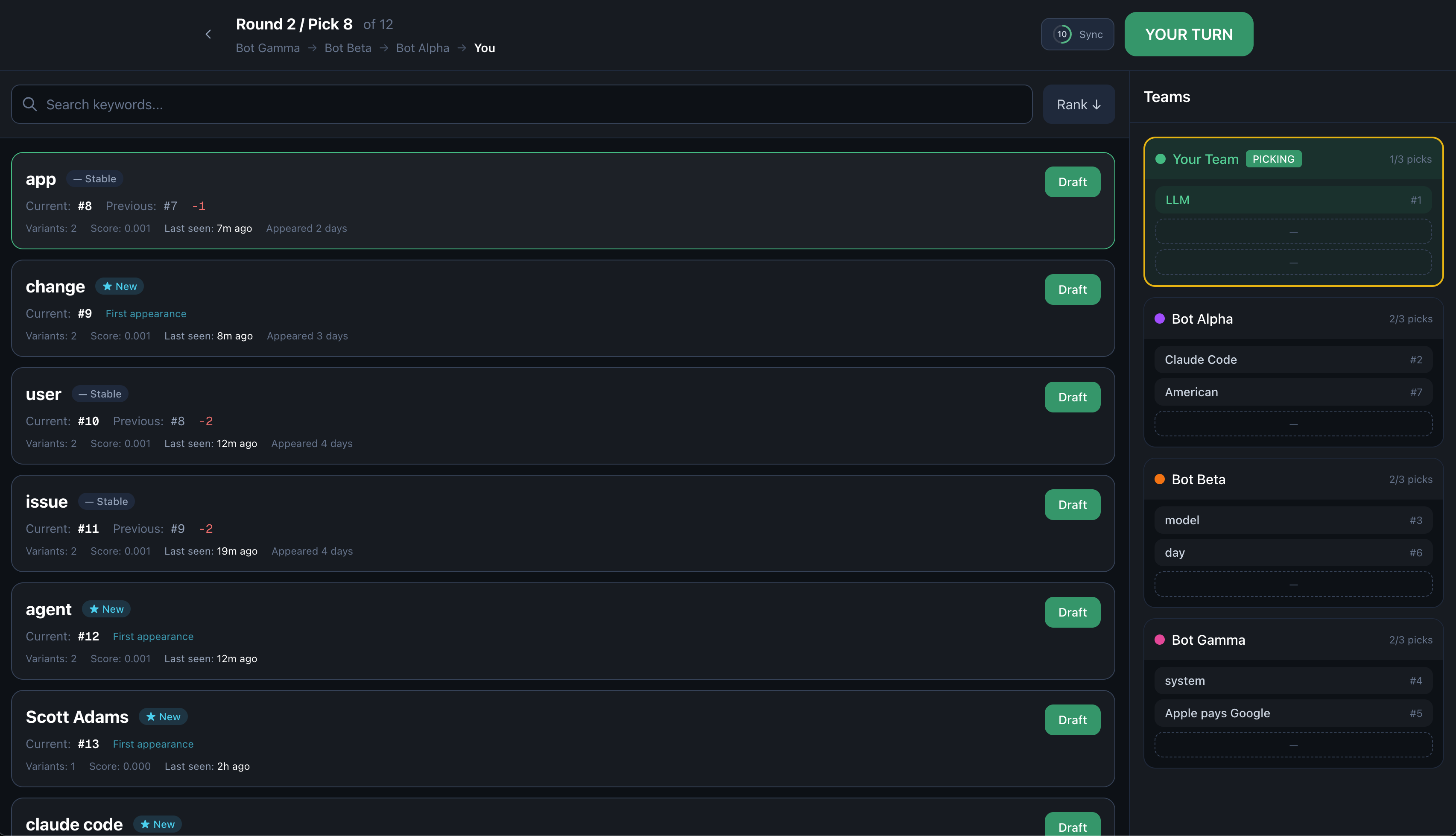The image size is (1456, 836).
Task: Click Your Team green status dot
Action: click(x=1161, y=159)
